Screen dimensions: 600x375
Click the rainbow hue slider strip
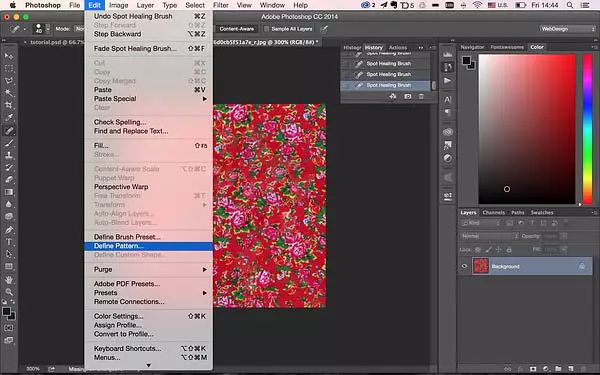pyautogui.click(x=587, y=129)
